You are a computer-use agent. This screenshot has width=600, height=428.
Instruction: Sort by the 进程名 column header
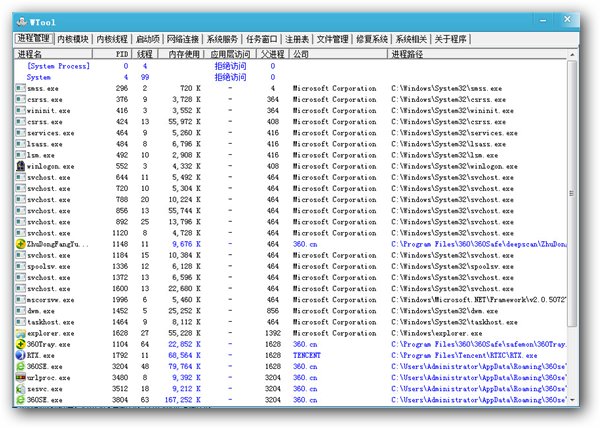[53, 54]
